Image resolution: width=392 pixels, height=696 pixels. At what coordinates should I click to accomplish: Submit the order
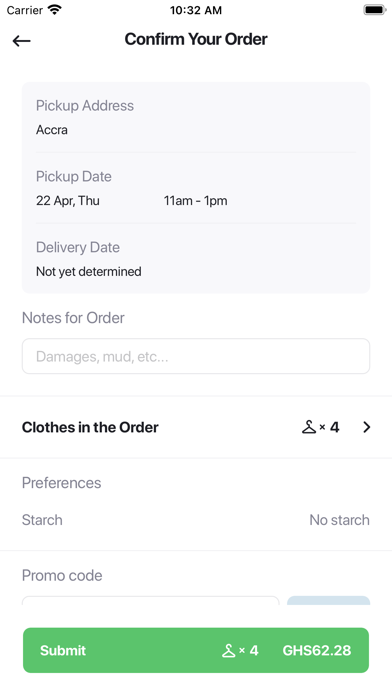pos(196,650)
